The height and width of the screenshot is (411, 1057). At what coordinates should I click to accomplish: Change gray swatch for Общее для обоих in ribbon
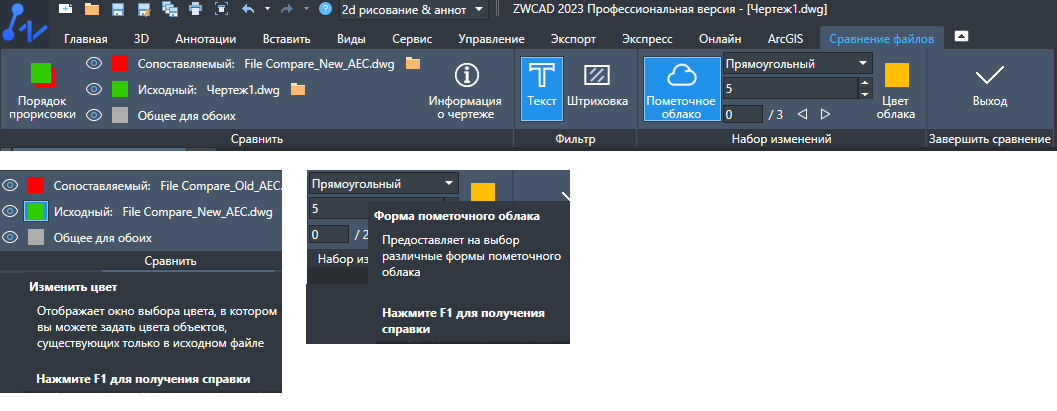[120, 115]
